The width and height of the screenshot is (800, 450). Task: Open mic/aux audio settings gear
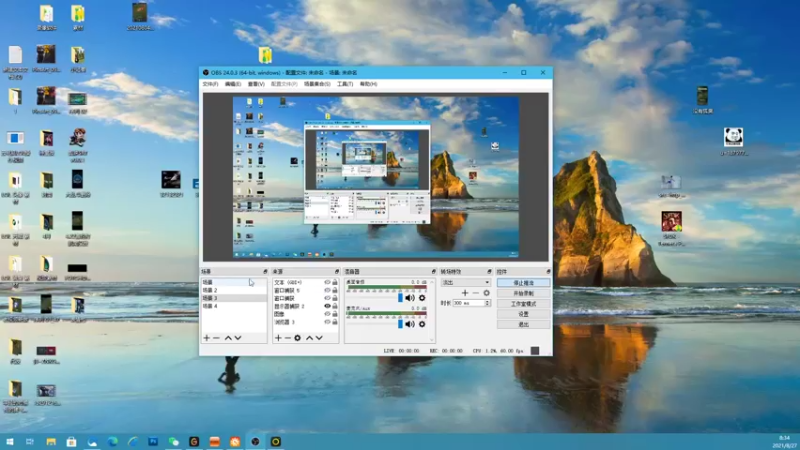click(x=422, y=324)
